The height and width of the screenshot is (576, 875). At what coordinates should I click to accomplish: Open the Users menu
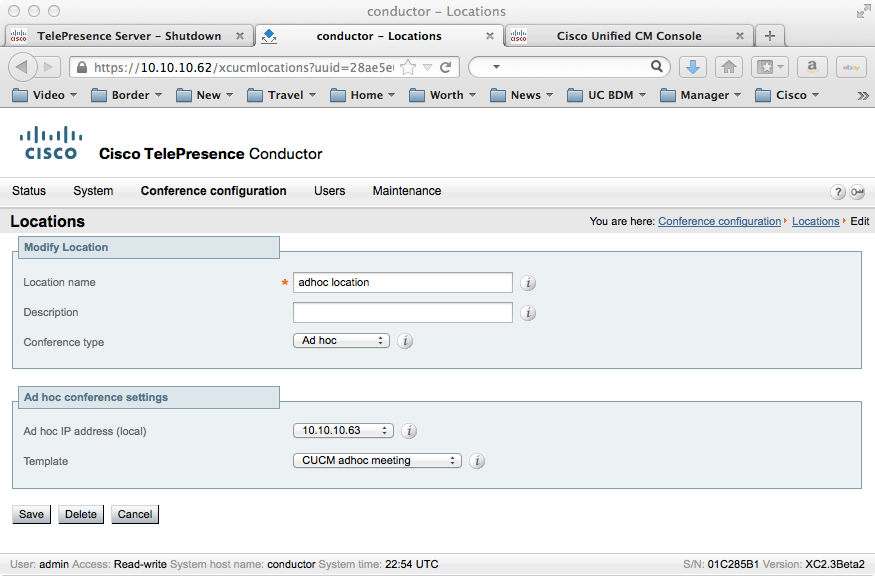(x=329, y=191)
